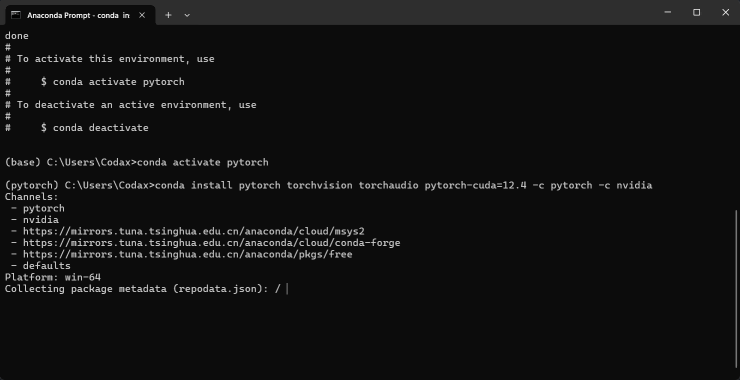The height and width of the screenshot is (380, 740).
Task: Click the vertical scrollbar thumb
Action: pos(736,289)
